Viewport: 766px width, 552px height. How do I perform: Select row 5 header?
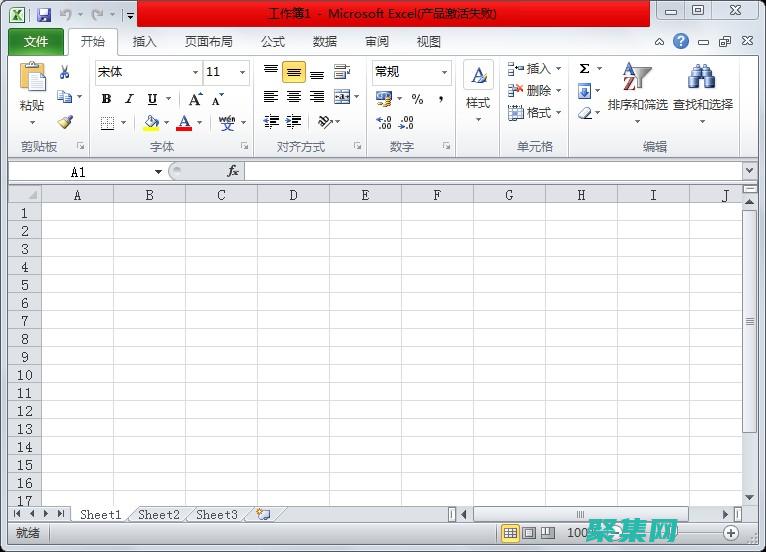coord(25,285)
